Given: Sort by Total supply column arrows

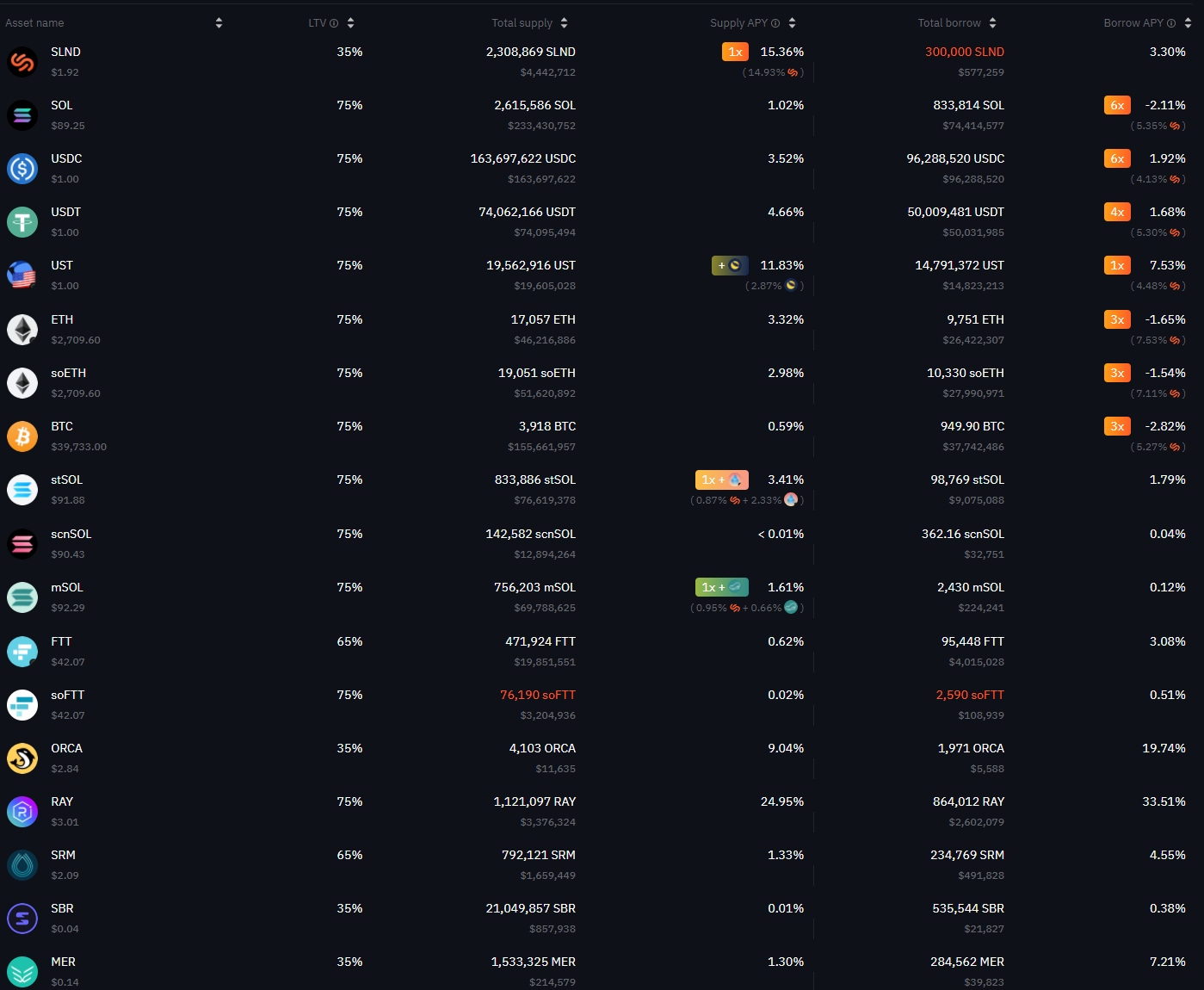Looking at the screenshot, I should [564, 23].
